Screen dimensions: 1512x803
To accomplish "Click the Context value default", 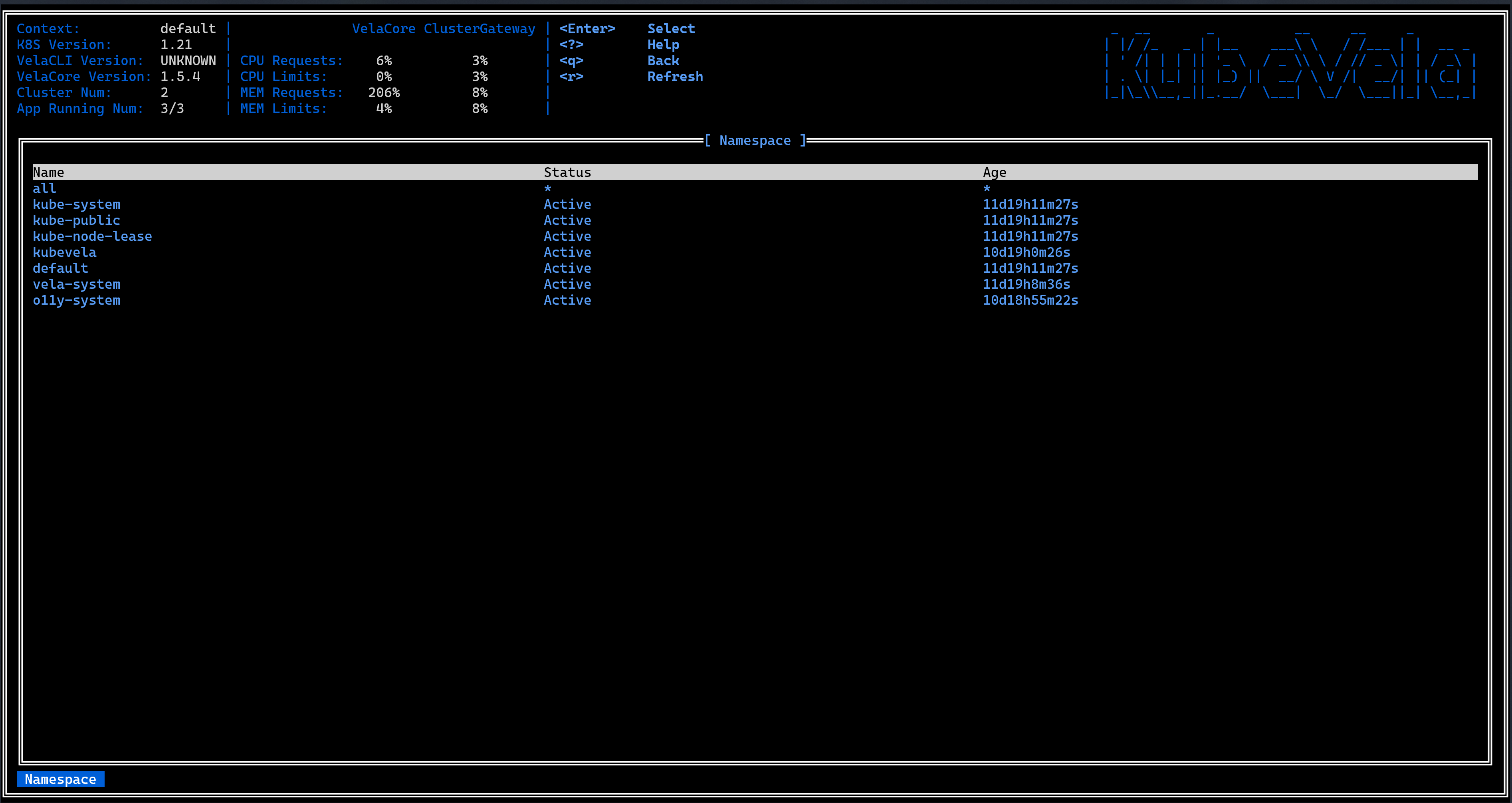I will 188,29.
